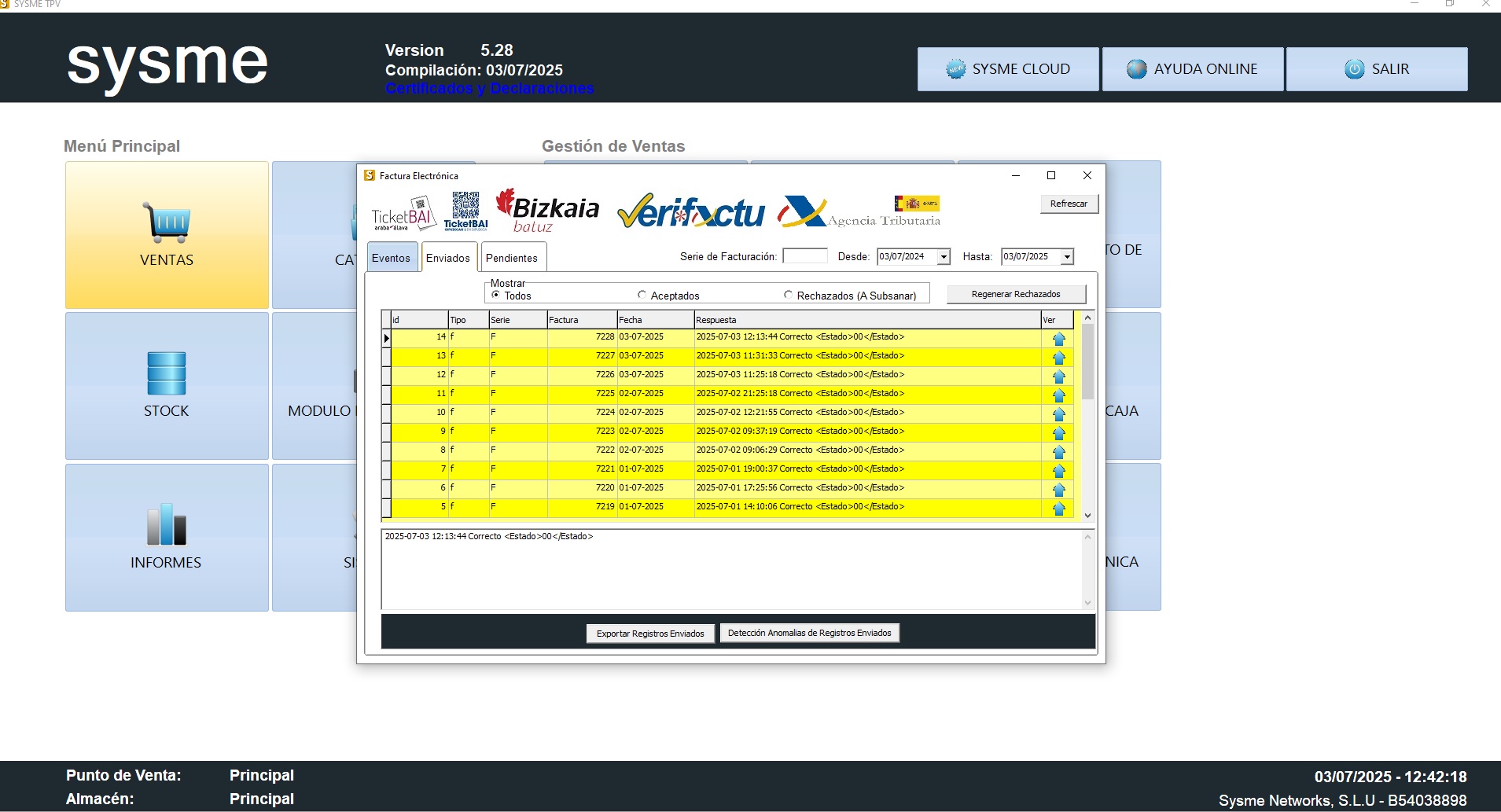The height and width of the screenshot is (812, 1501).
Task: Open the INFORMES bar chart tile
Action: click(x=167, y=538)
